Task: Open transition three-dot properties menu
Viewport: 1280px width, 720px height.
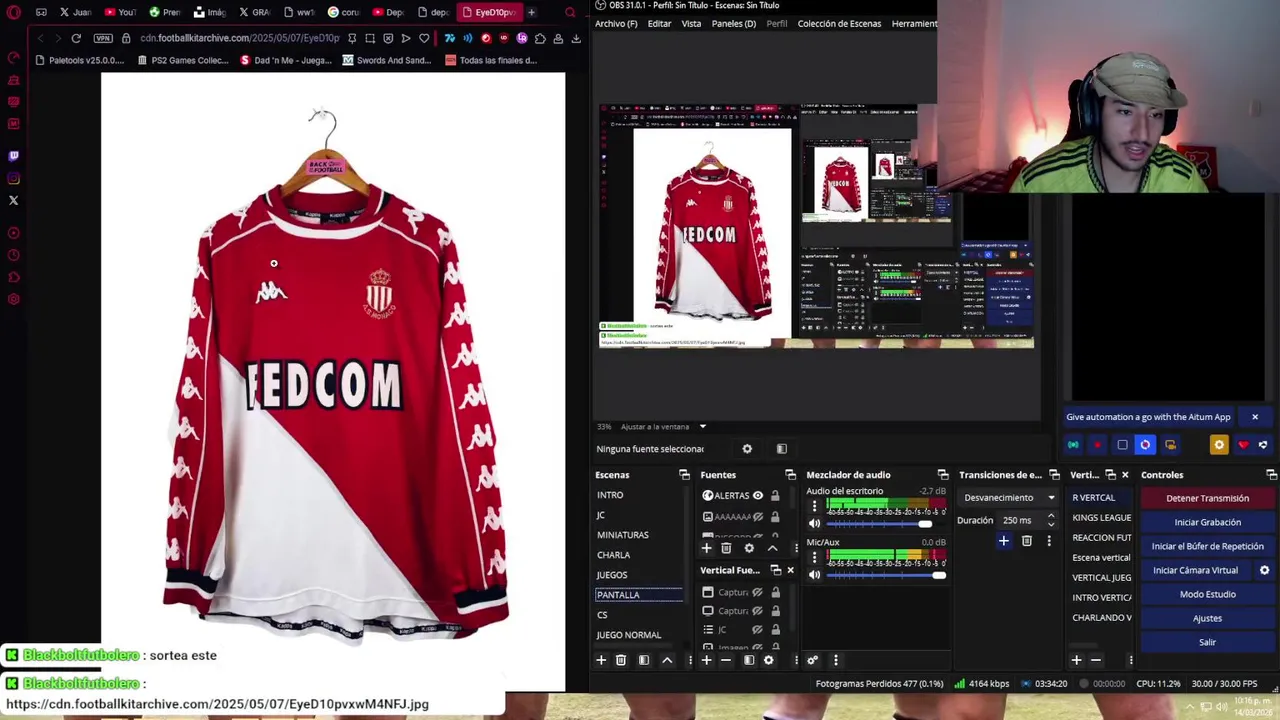Action: 1049,541
